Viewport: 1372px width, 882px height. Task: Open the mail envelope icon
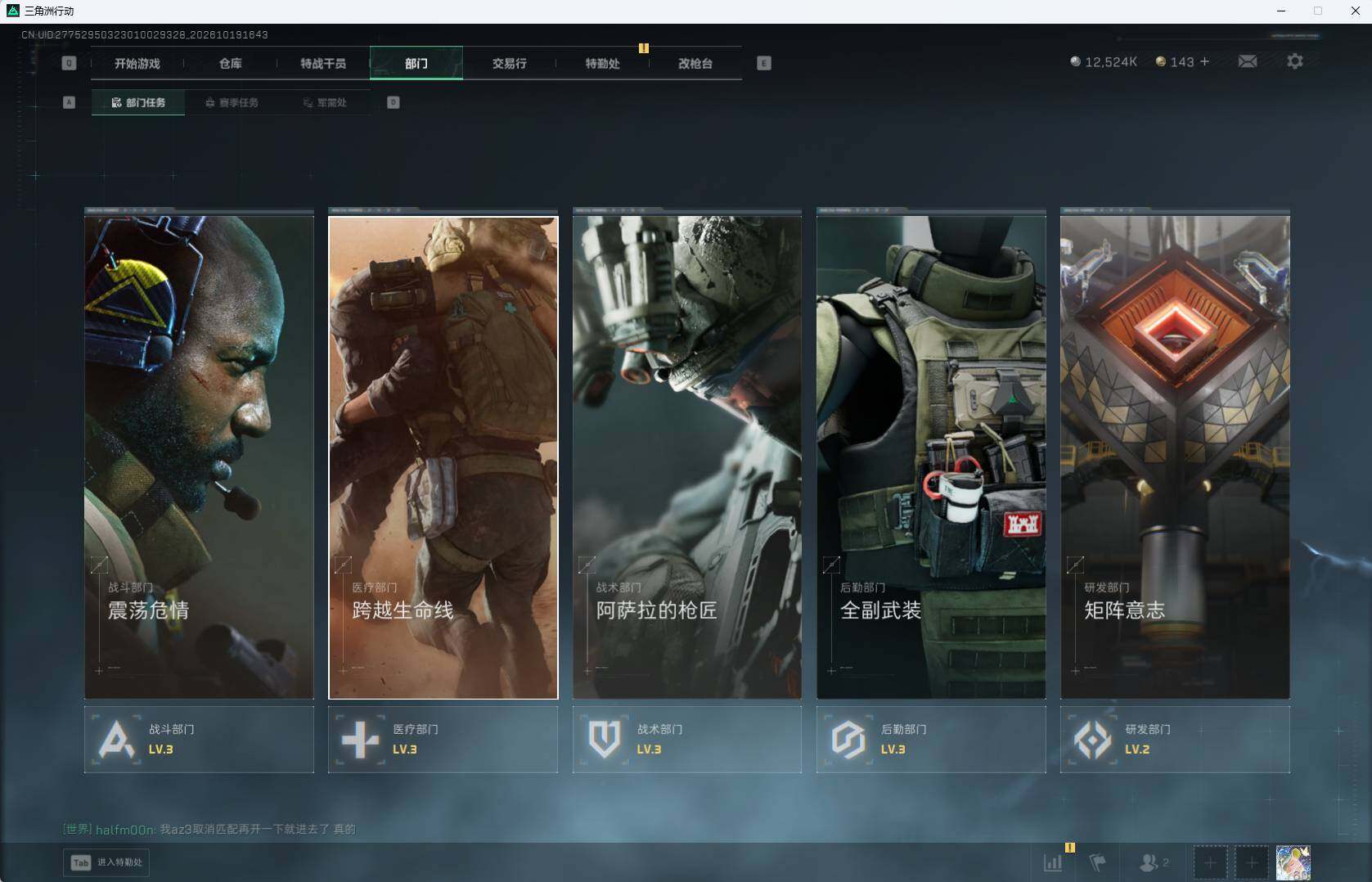[1248, 61]
